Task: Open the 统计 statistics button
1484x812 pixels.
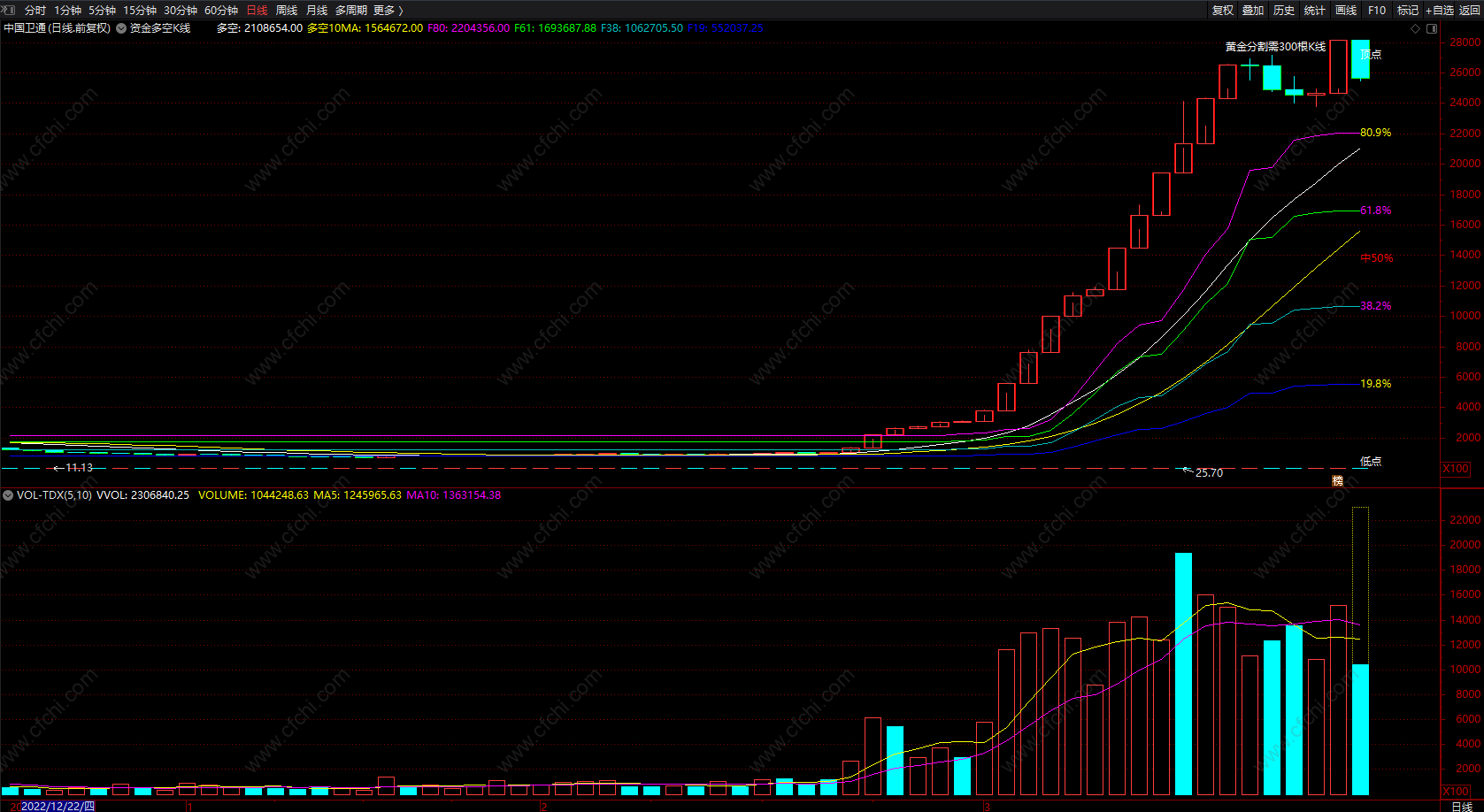Action: tap(1315, 11)
